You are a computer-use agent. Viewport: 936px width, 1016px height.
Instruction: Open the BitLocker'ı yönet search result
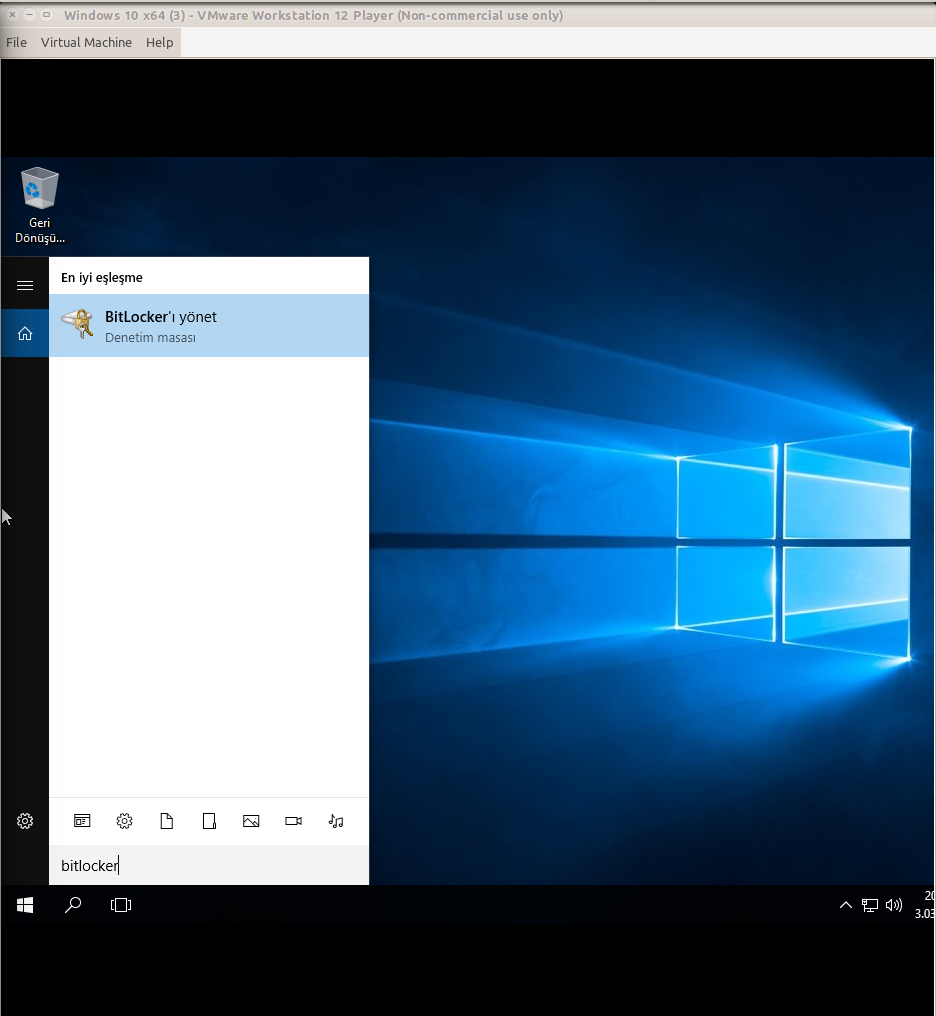[208, 326]
